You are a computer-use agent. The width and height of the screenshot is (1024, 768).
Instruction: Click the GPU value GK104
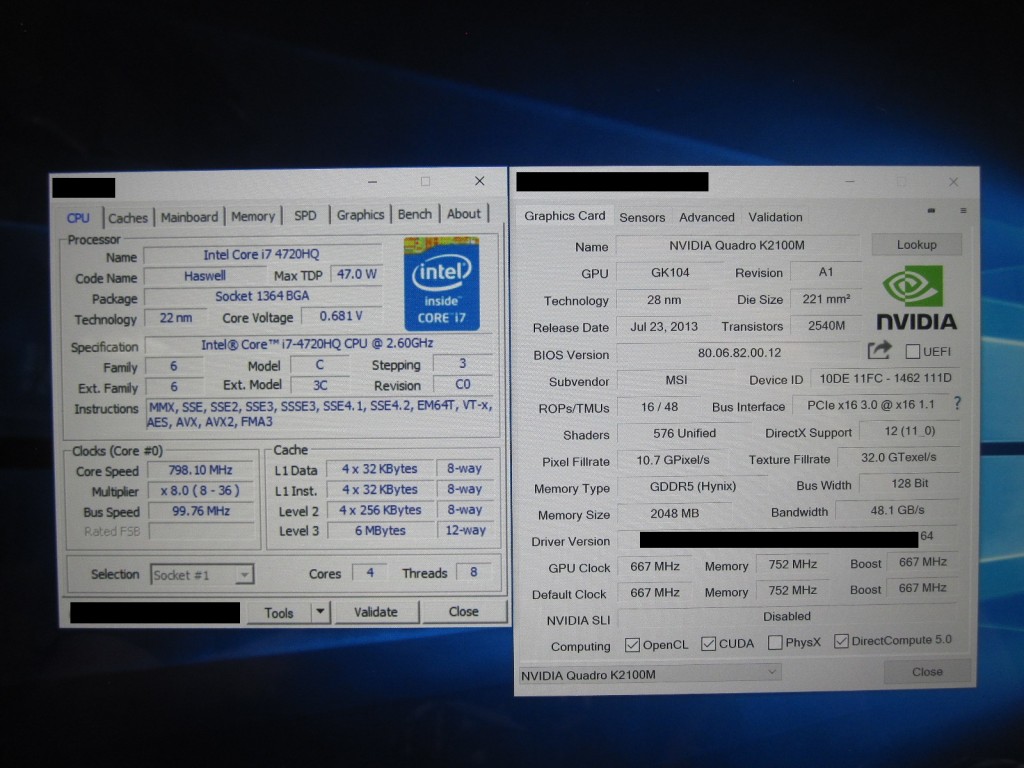pyautogui.click(x=670, y=273)
